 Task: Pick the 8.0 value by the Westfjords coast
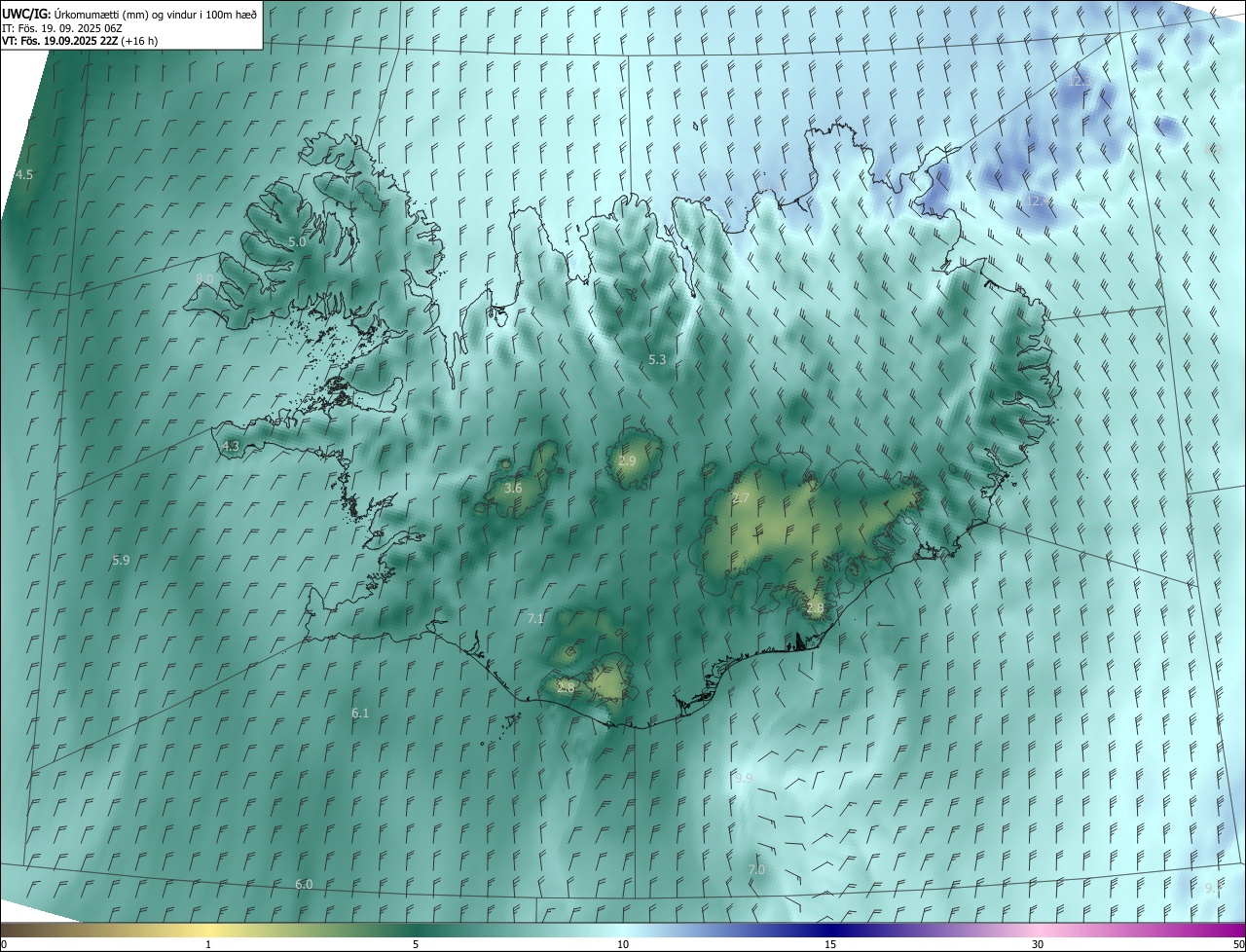coord(204,279)
